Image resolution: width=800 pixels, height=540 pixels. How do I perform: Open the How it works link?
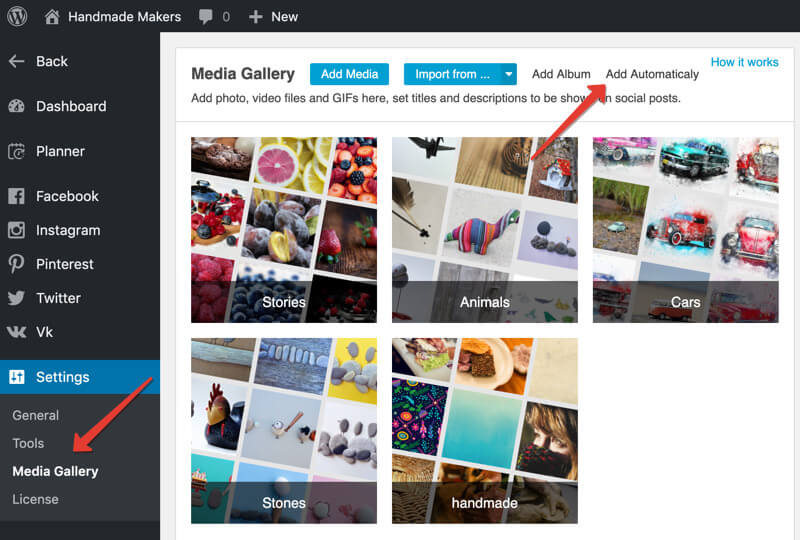(x=744, y=62)
